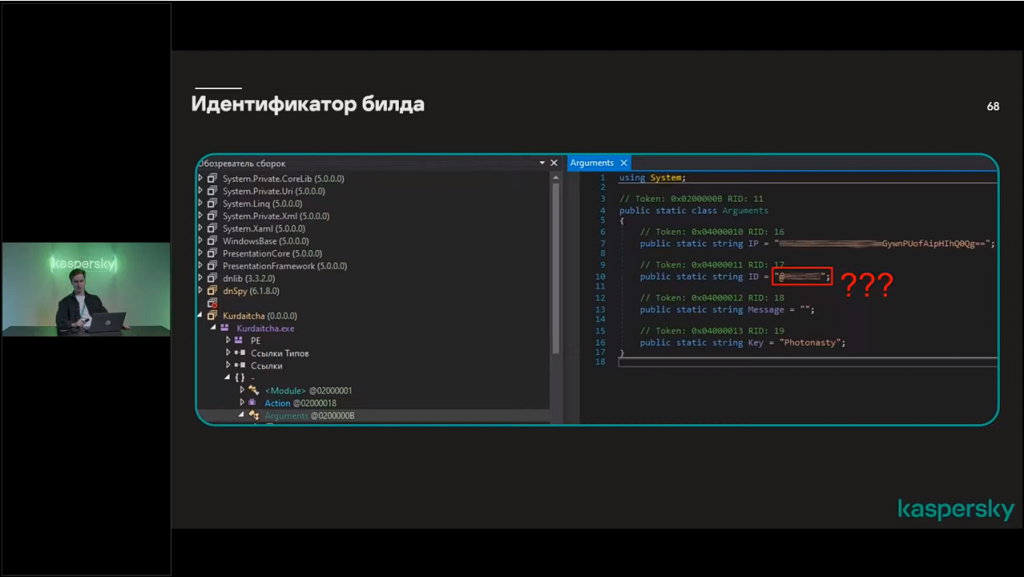Click the Обозреватель сборок panel title
The image size is (1024, 577).
[242, 163]
